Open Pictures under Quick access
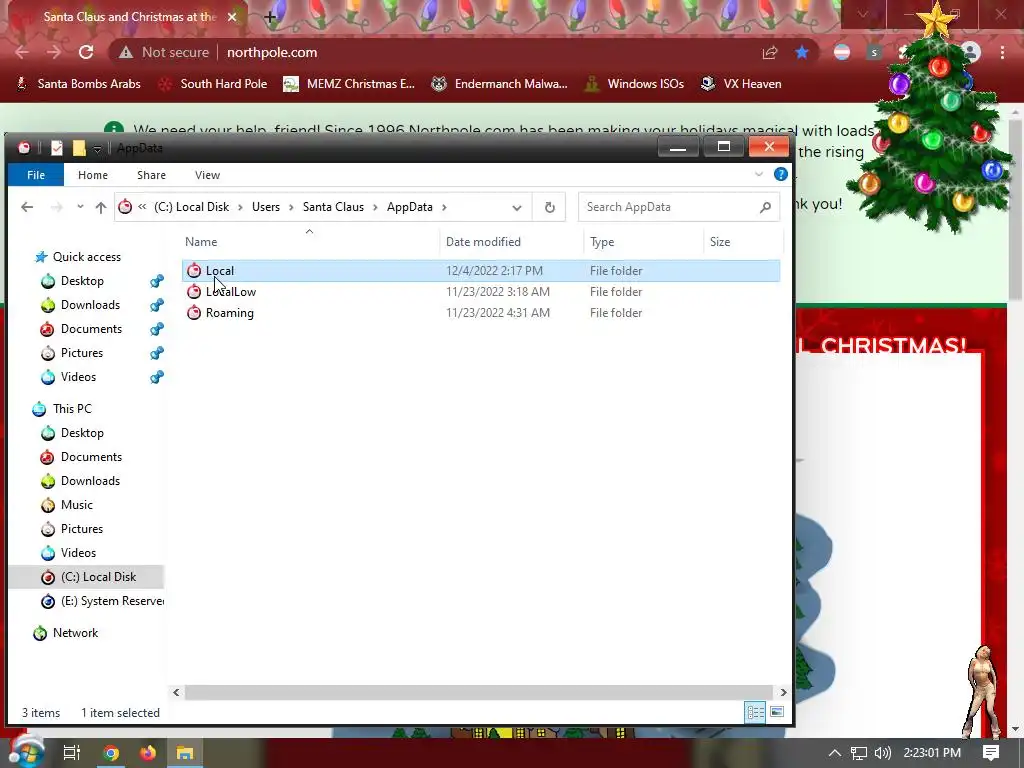This screenshot has height=768, width=1024. point(82,353)
